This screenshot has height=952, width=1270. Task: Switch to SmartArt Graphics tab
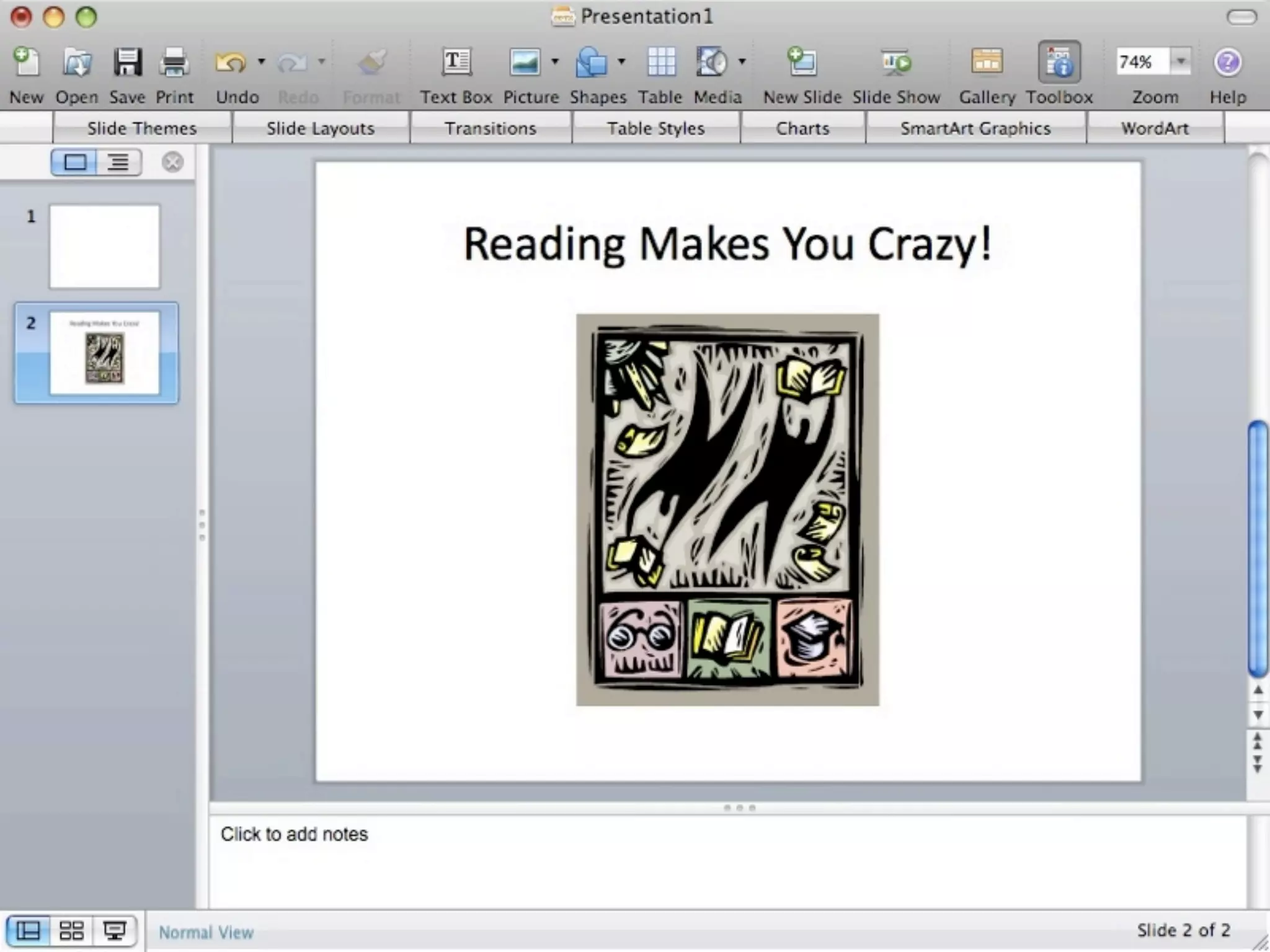[x=975, y=128]
